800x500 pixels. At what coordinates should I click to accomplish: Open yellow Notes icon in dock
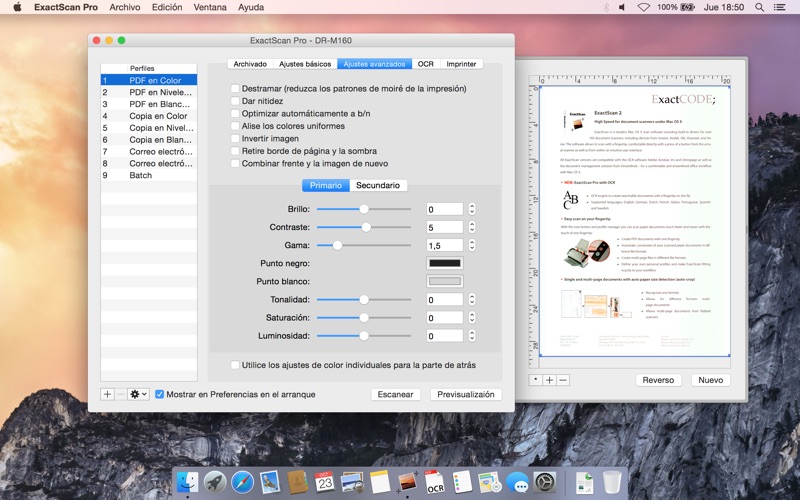380,482
